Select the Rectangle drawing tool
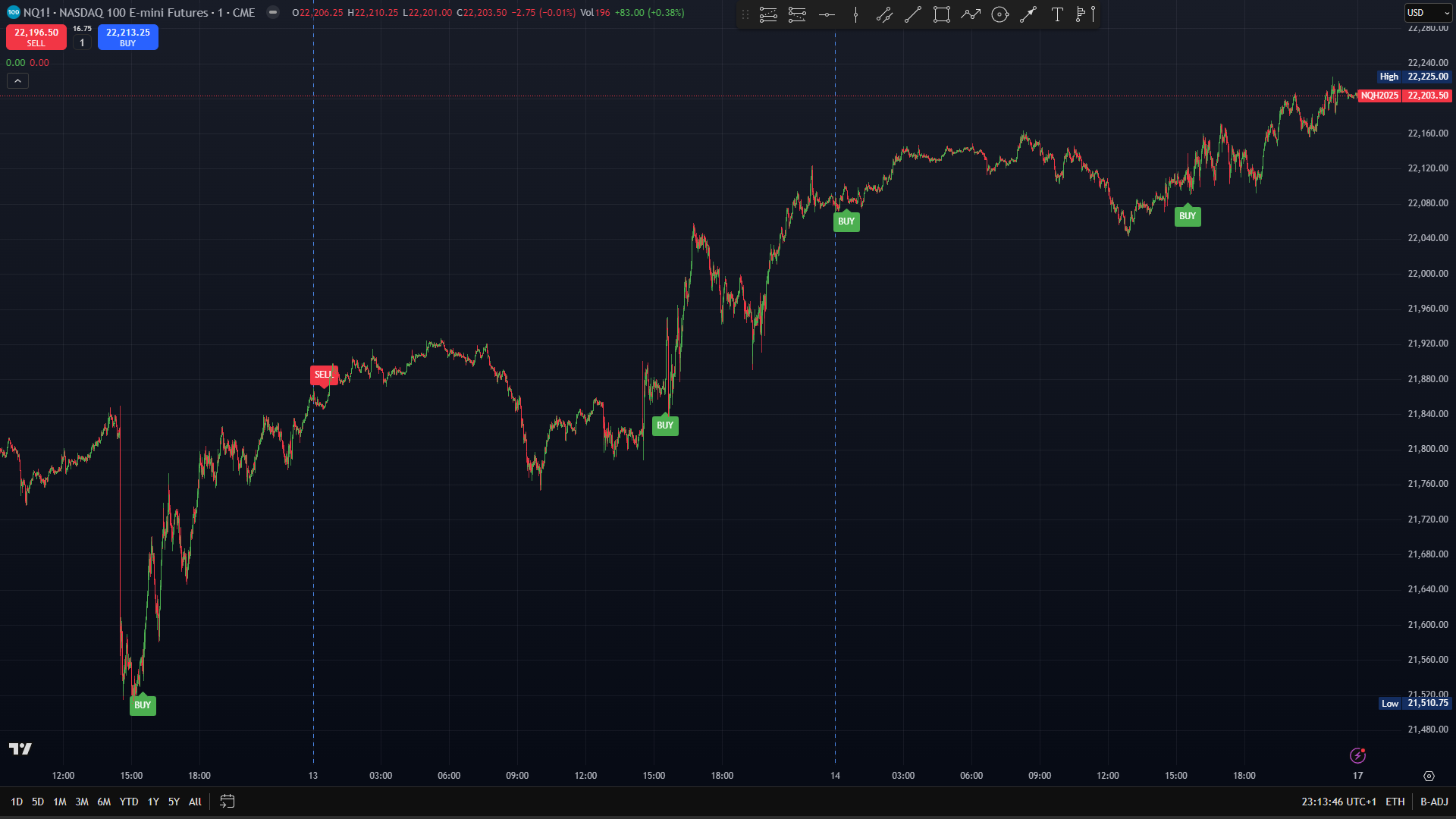The image size is (1456, 819). pos(942,14)
